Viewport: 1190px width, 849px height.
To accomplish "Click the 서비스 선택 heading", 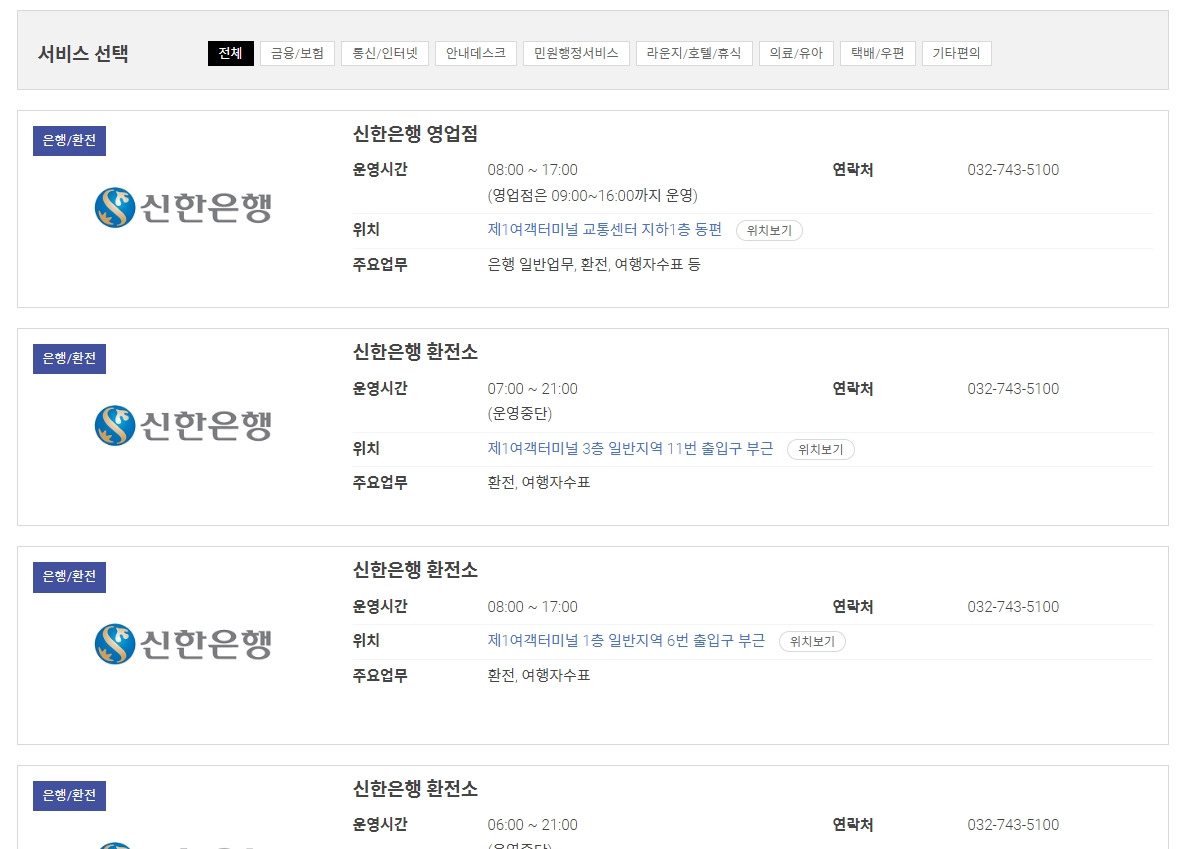I will (x=83, y=54).
